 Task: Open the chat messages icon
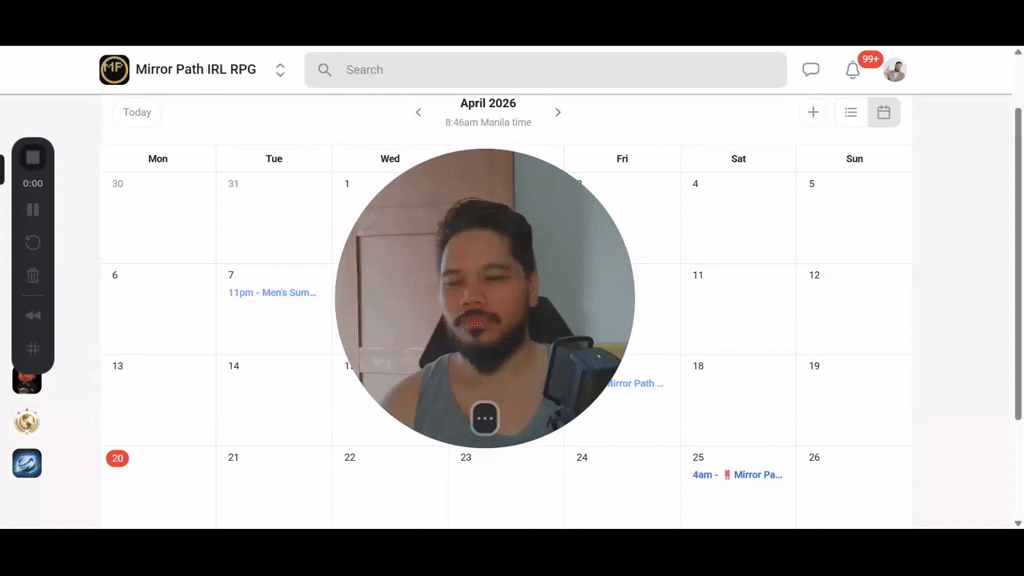click(x=811, y=69)
